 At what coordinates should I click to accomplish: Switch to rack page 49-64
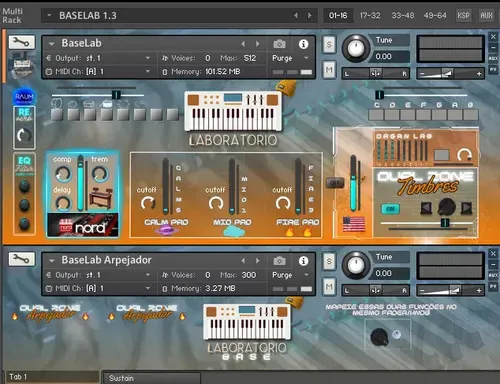click(x=435, y=15)
